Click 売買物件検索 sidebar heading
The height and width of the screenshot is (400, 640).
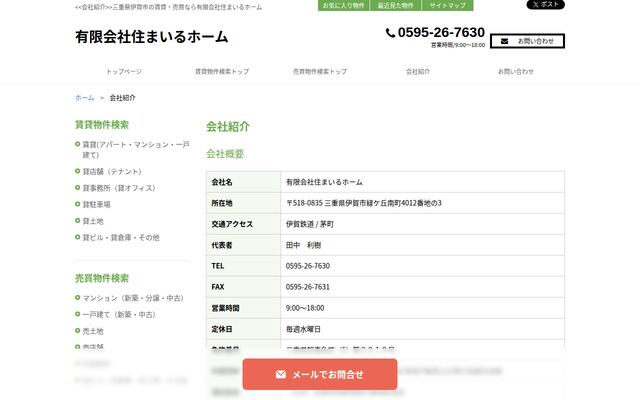[102, 278]
